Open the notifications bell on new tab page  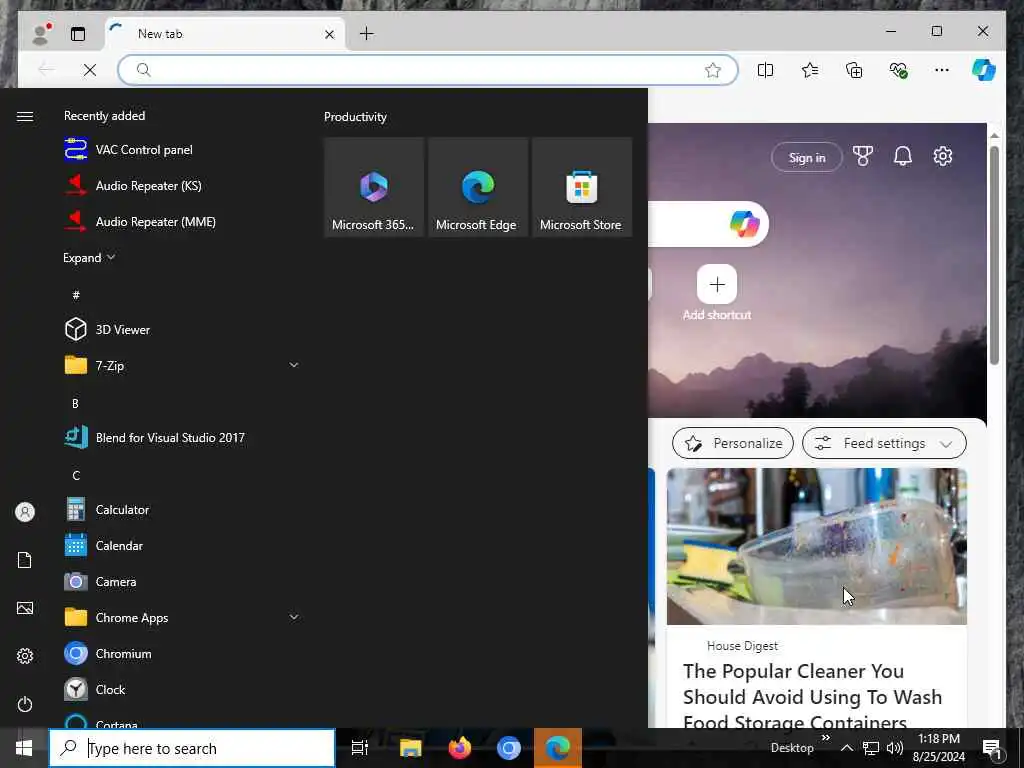click(903, 156)
